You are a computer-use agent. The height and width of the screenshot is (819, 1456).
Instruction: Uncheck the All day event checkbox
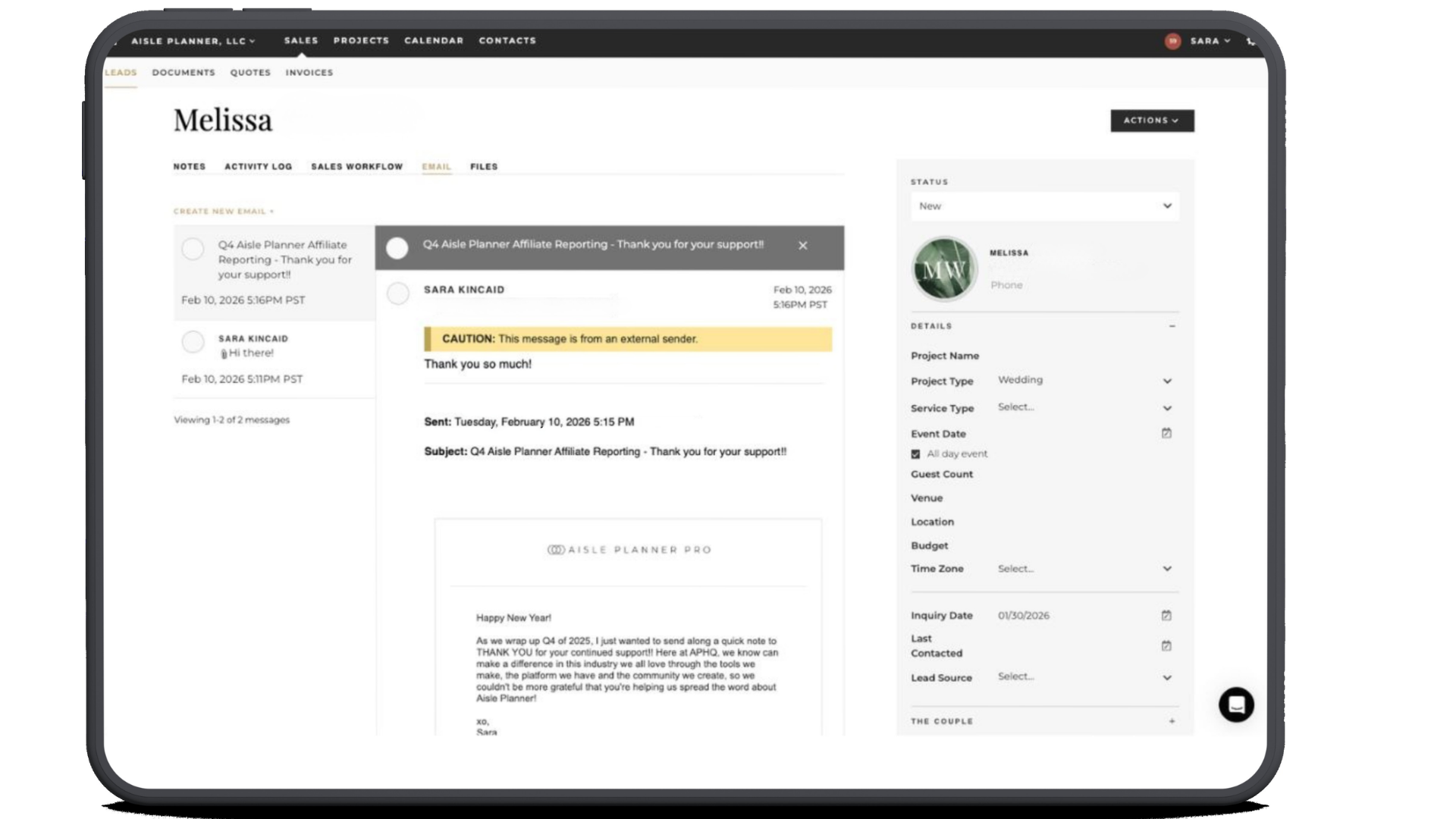pos(915,453)
